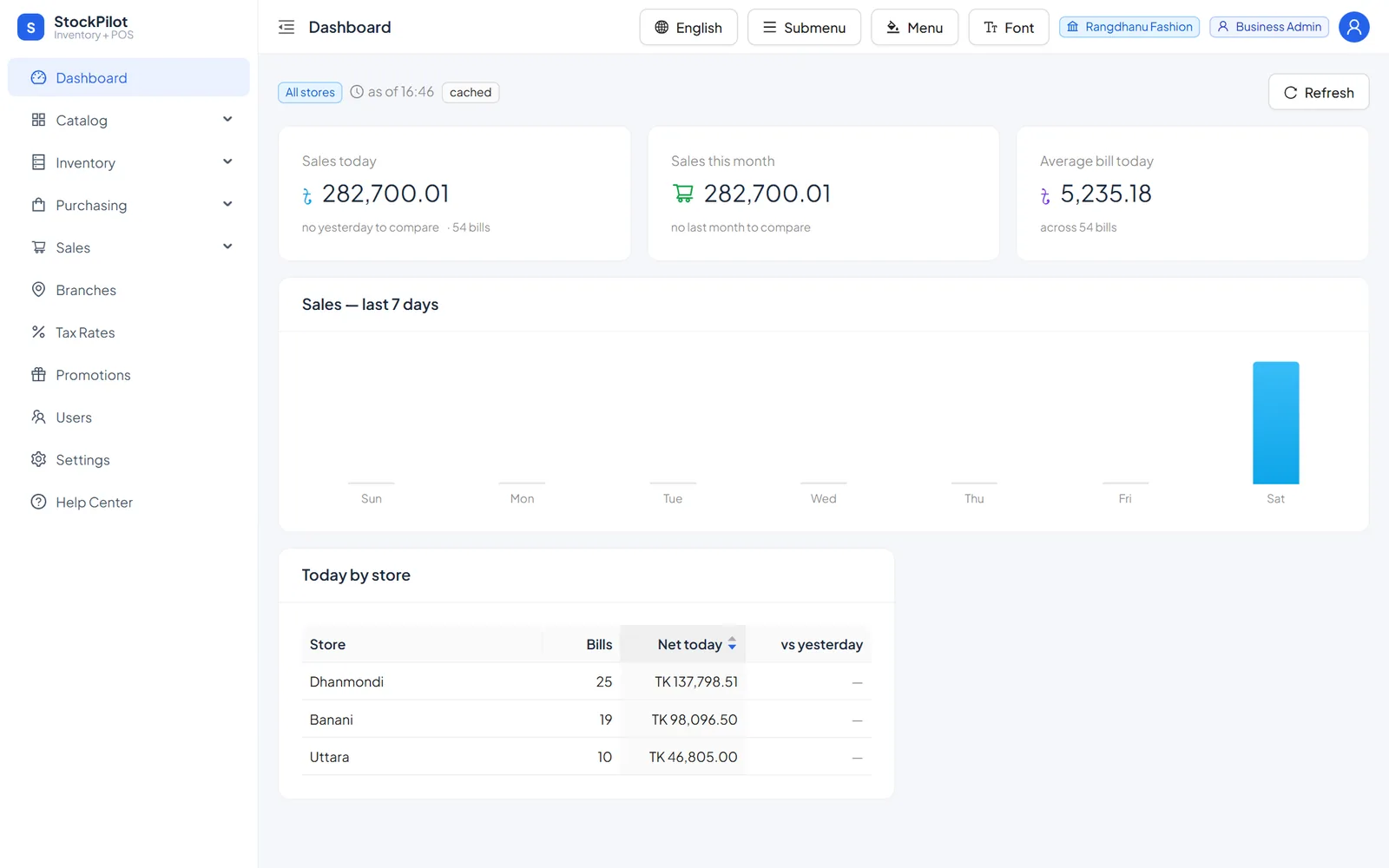Click the cached status tag

click(x=471, y=92)
